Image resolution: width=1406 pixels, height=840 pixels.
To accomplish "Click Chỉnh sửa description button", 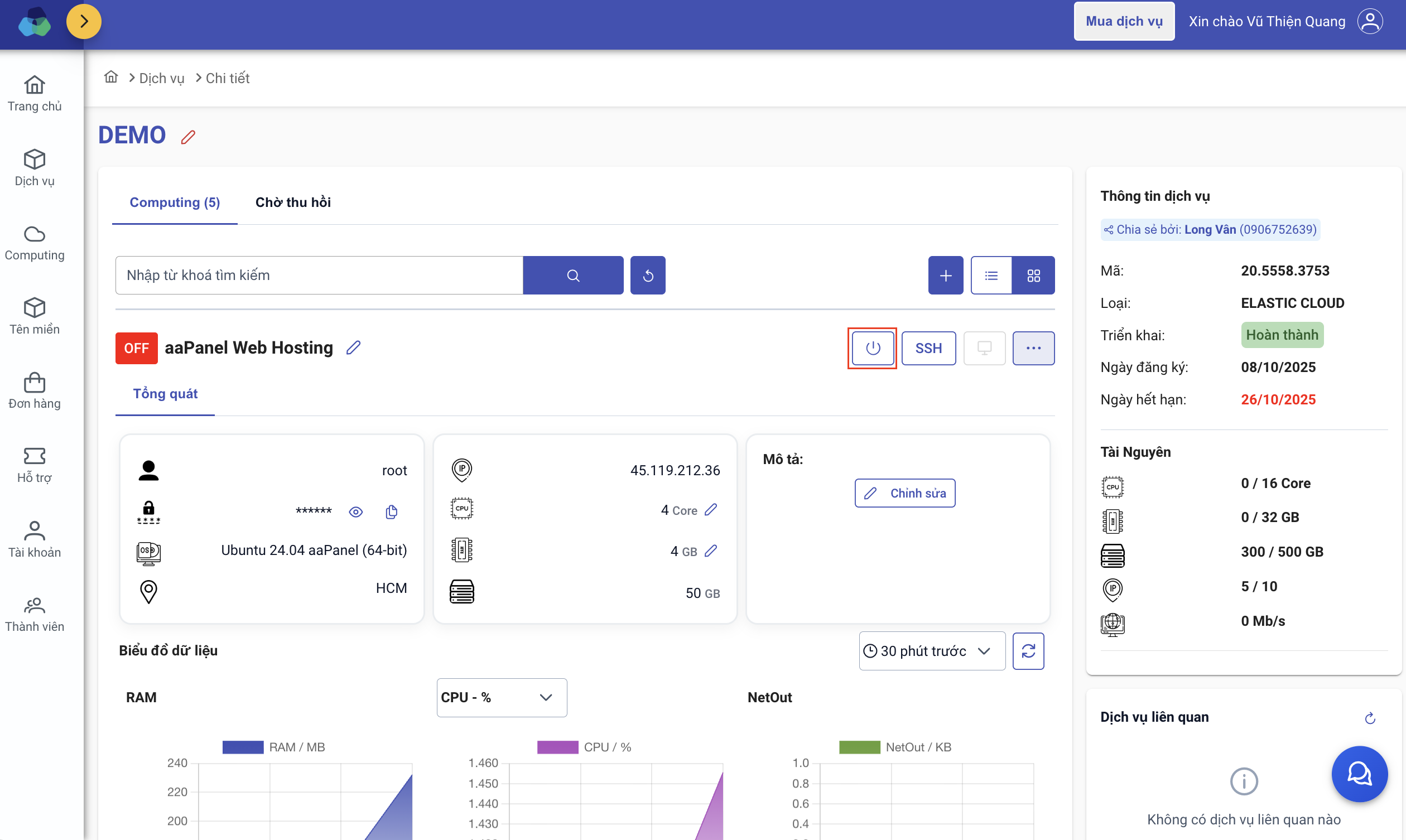I will click(x=904, y=493).
